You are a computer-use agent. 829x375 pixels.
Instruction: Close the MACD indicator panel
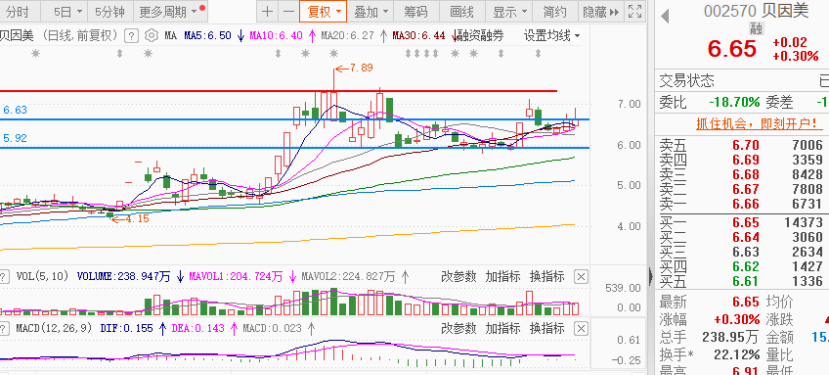581,328
